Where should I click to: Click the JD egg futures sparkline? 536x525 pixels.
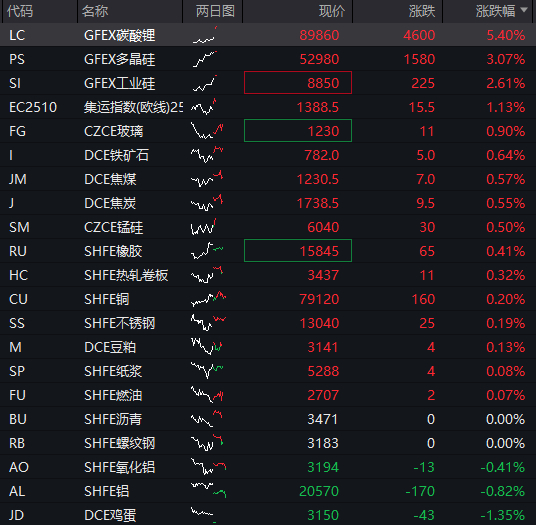[203, 515]
